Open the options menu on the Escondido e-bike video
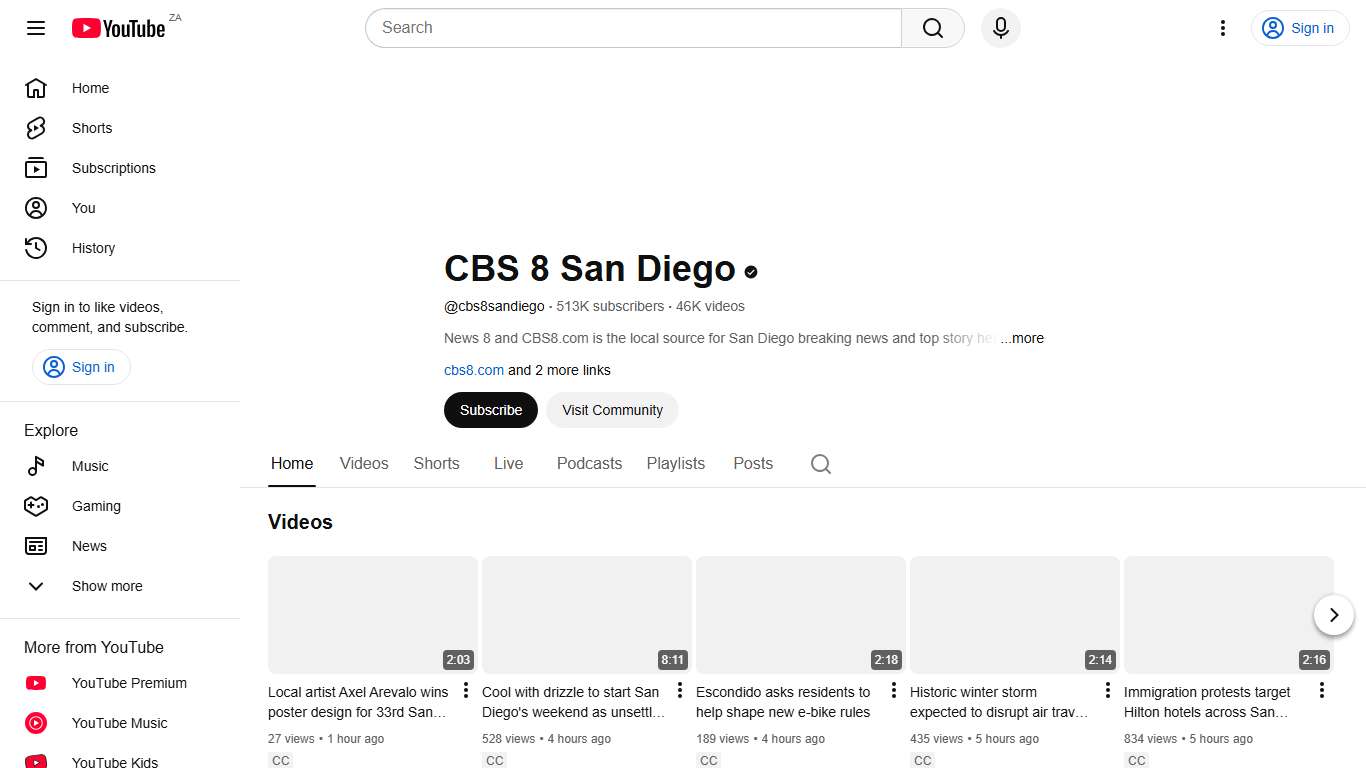The height and width of the screenshot is (768, 1366). (x=893, y=690)
